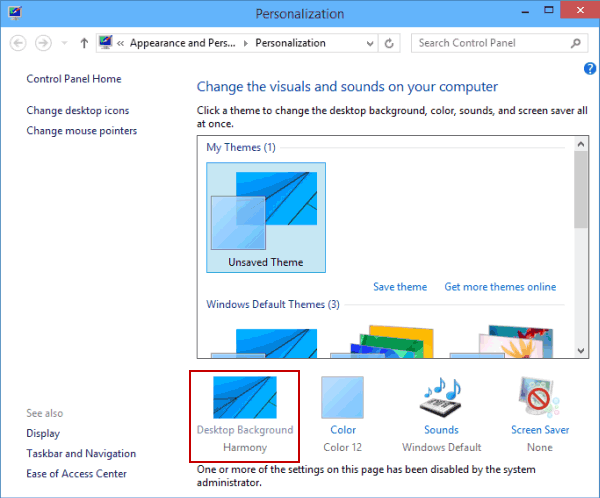Open the Color swatch icon
This screenshot has height=498, width=600.
tap(342, 397)
